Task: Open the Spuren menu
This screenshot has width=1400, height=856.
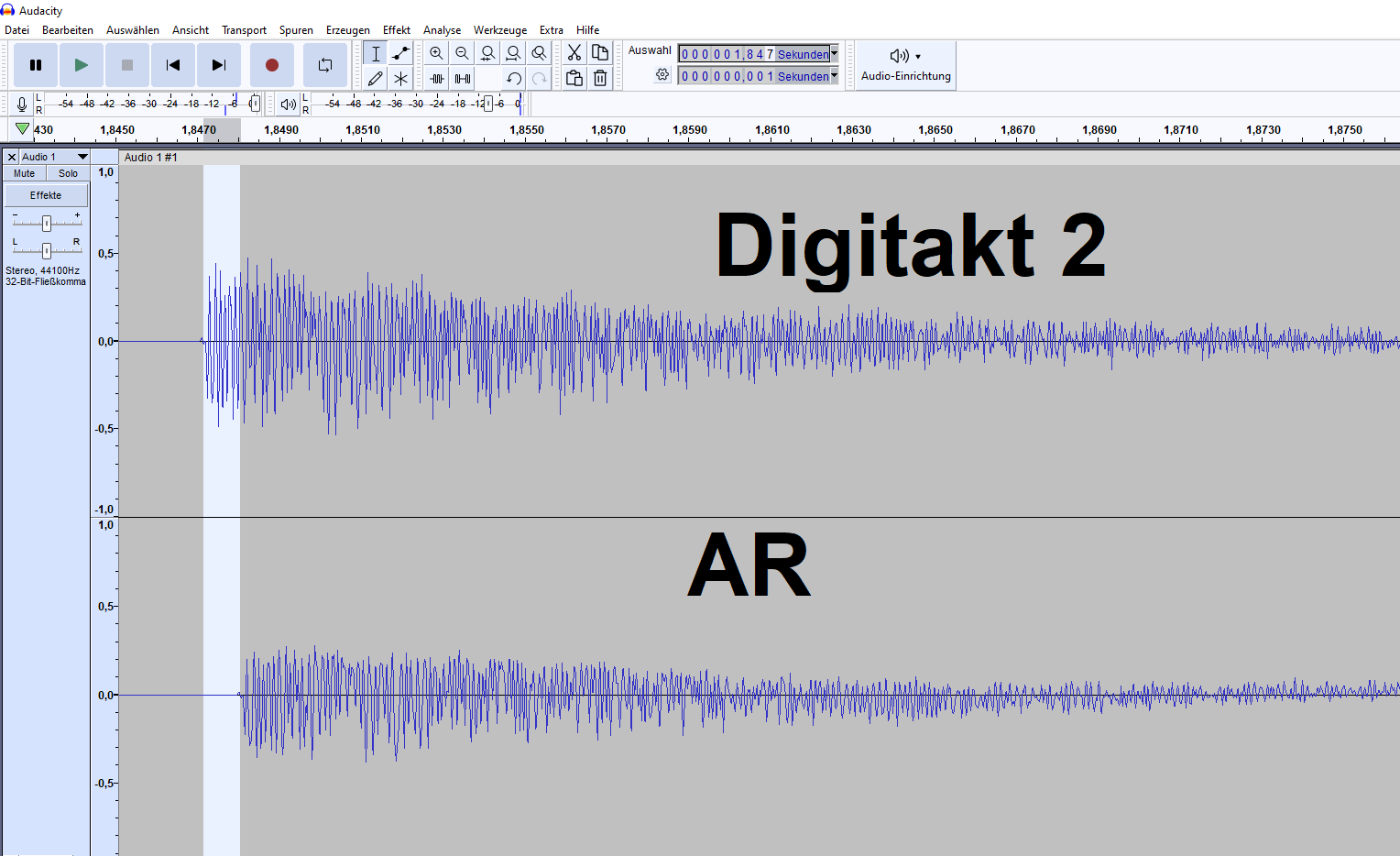Action: coord(295,30)
